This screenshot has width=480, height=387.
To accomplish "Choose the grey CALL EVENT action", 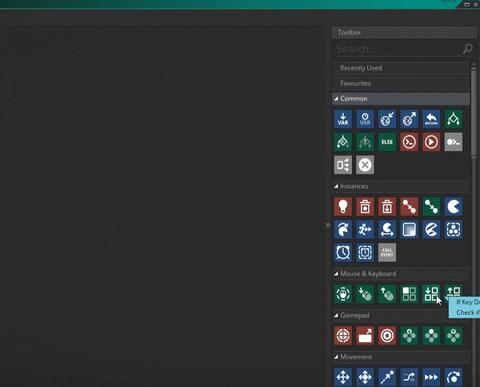I will 387,252.
